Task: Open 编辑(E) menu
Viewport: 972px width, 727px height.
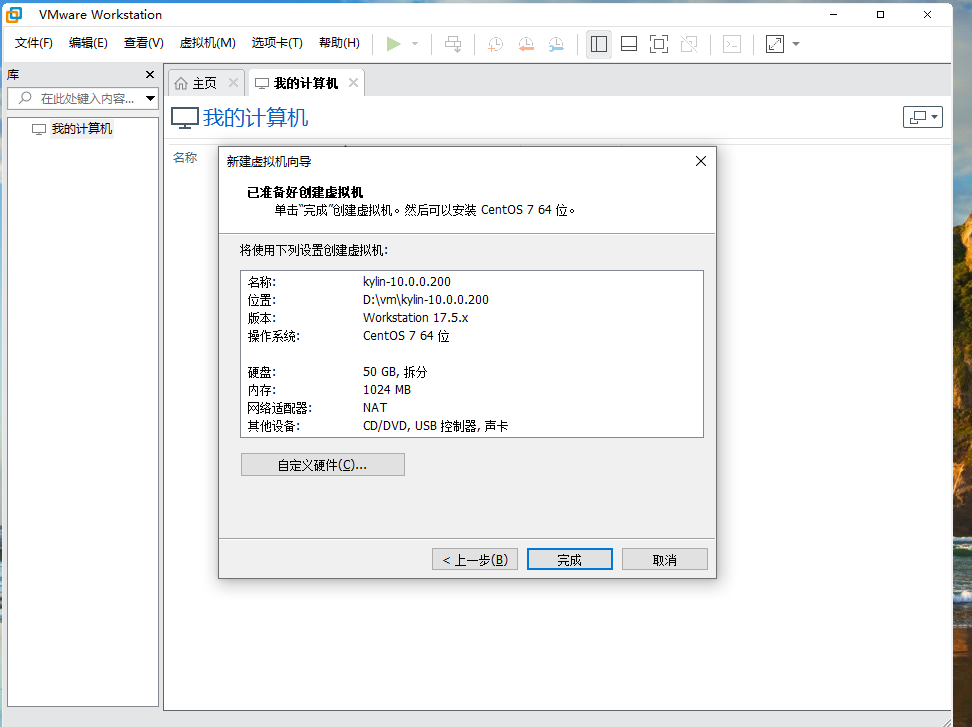Action: [x=88, y=43]
